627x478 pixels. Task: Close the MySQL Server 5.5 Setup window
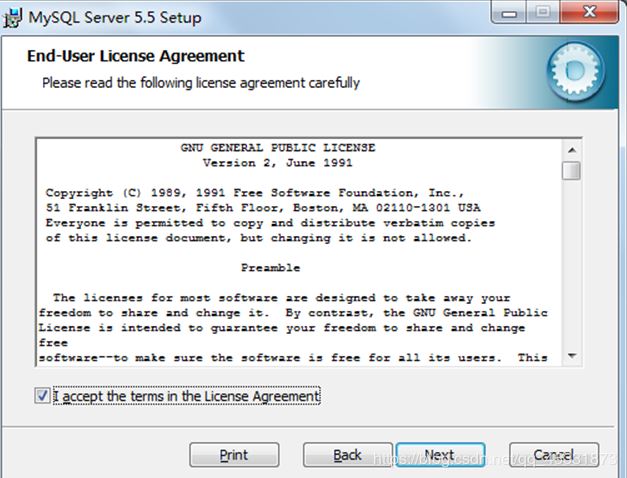coord(589,12)
